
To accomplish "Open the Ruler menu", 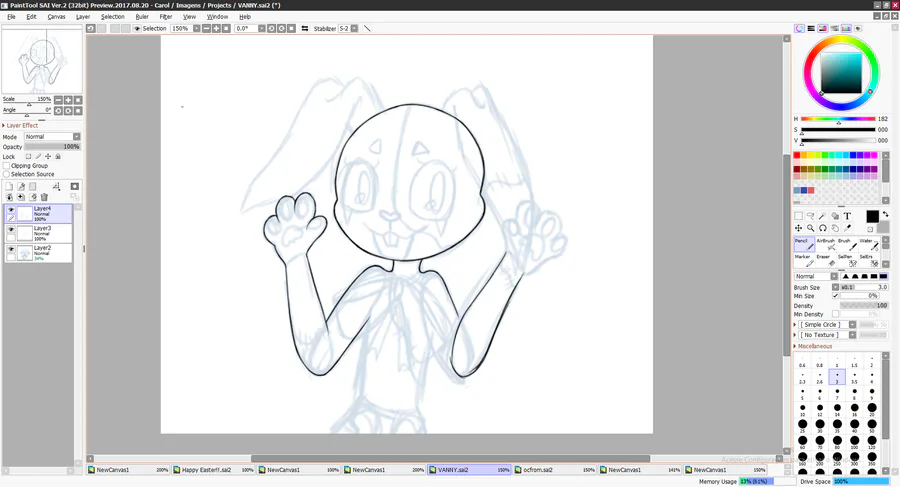I will (x=142, y=17).
